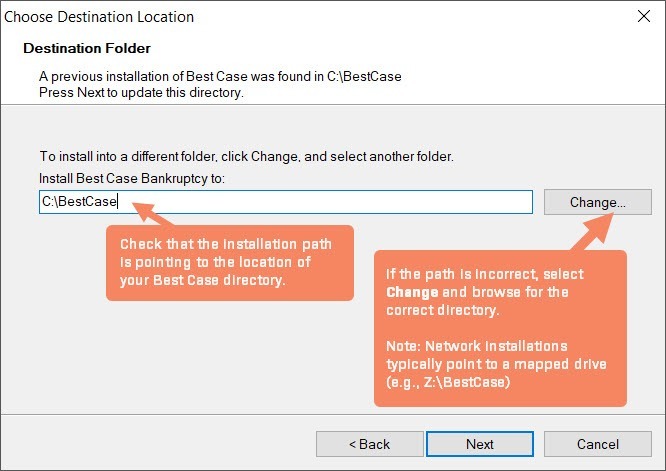Close the Choose Destination Location dialog

641,17
